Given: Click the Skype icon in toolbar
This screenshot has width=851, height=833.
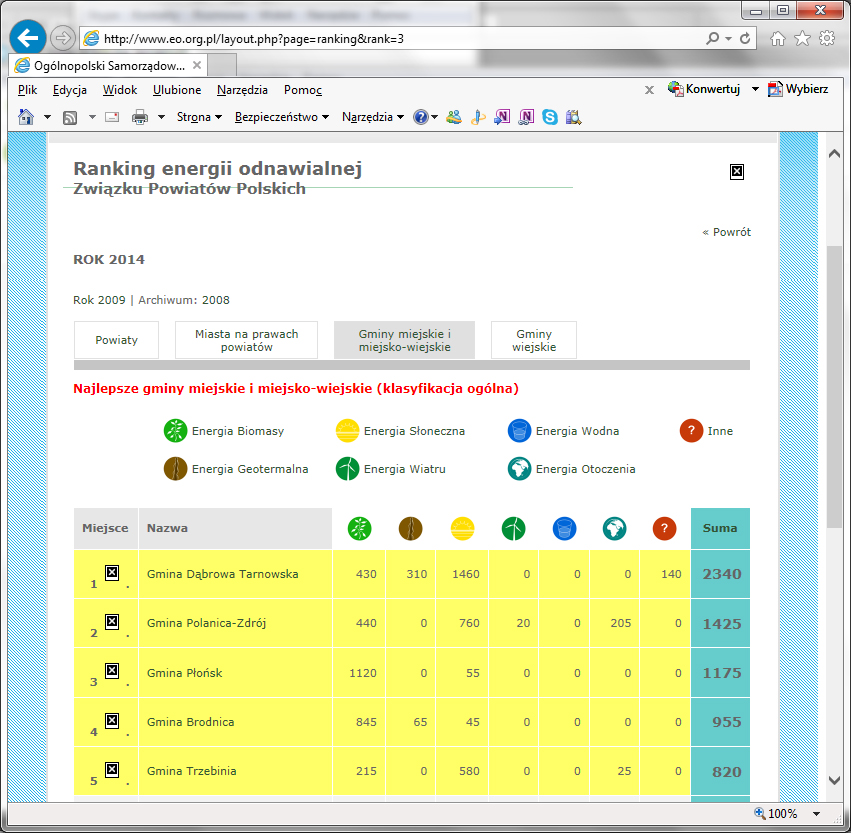Looking at the screenshot, I should (x=549, y=117).
